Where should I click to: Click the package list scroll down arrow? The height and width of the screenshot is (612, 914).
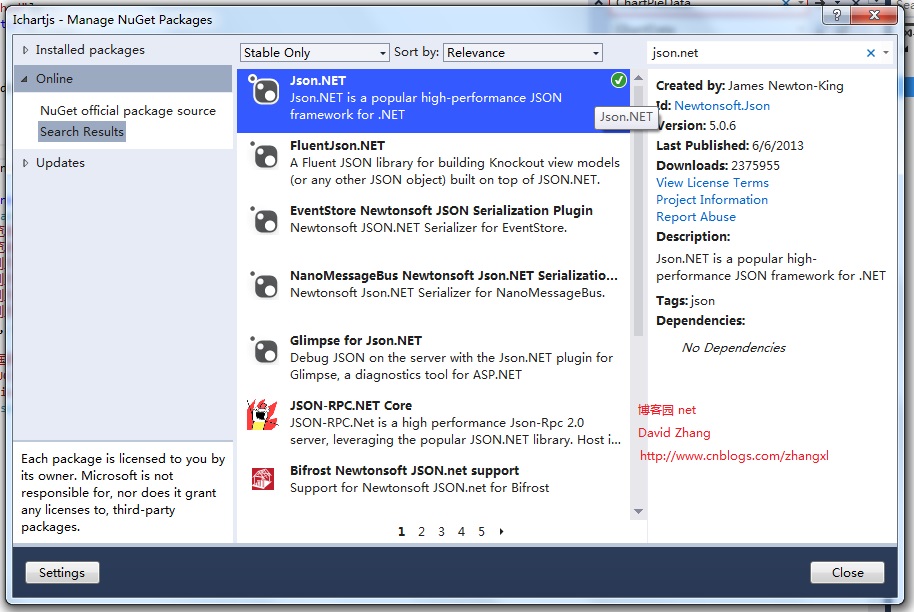638,511
